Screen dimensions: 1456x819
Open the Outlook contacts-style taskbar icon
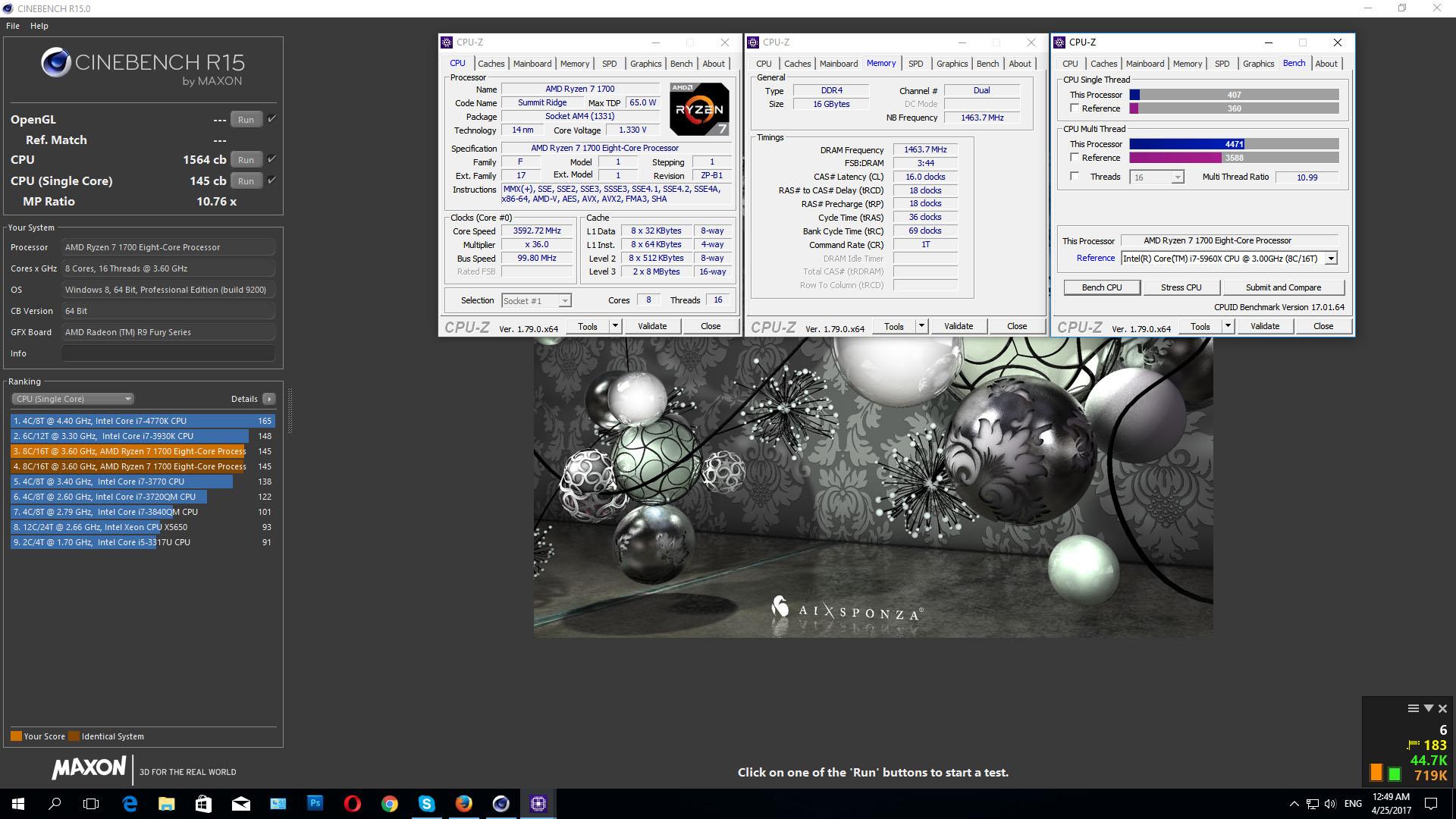tap(278, 804)
